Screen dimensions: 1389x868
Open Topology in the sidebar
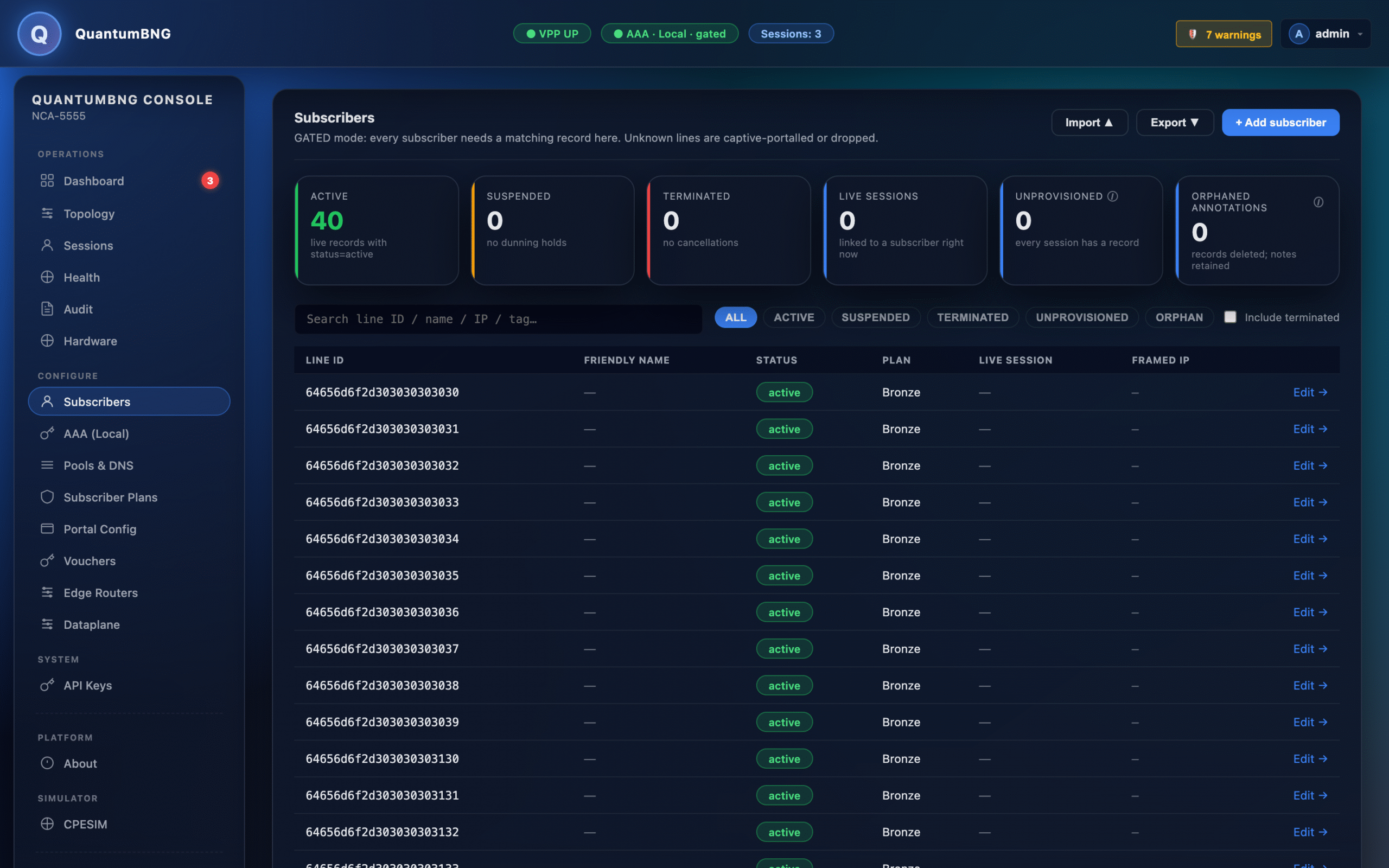pos(129,213)
